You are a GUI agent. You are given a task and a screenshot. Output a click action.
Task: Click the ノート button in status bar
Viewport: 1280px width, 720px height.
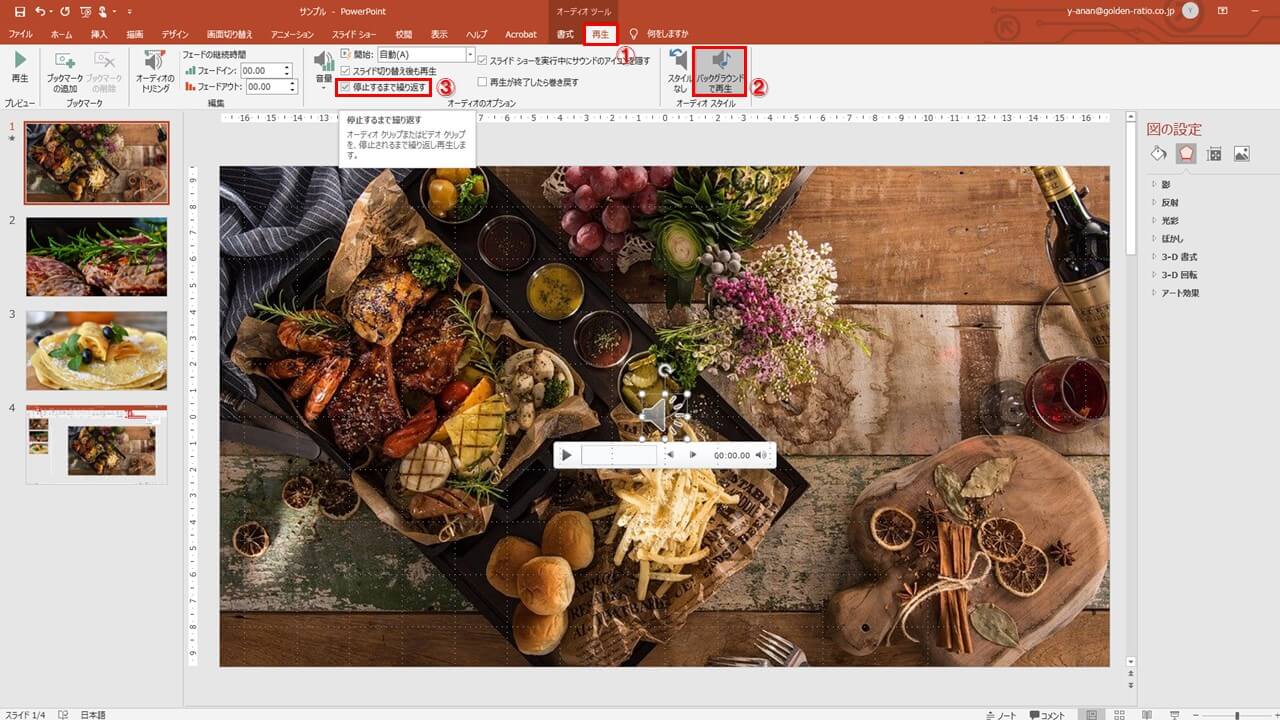pos(1000,715)
